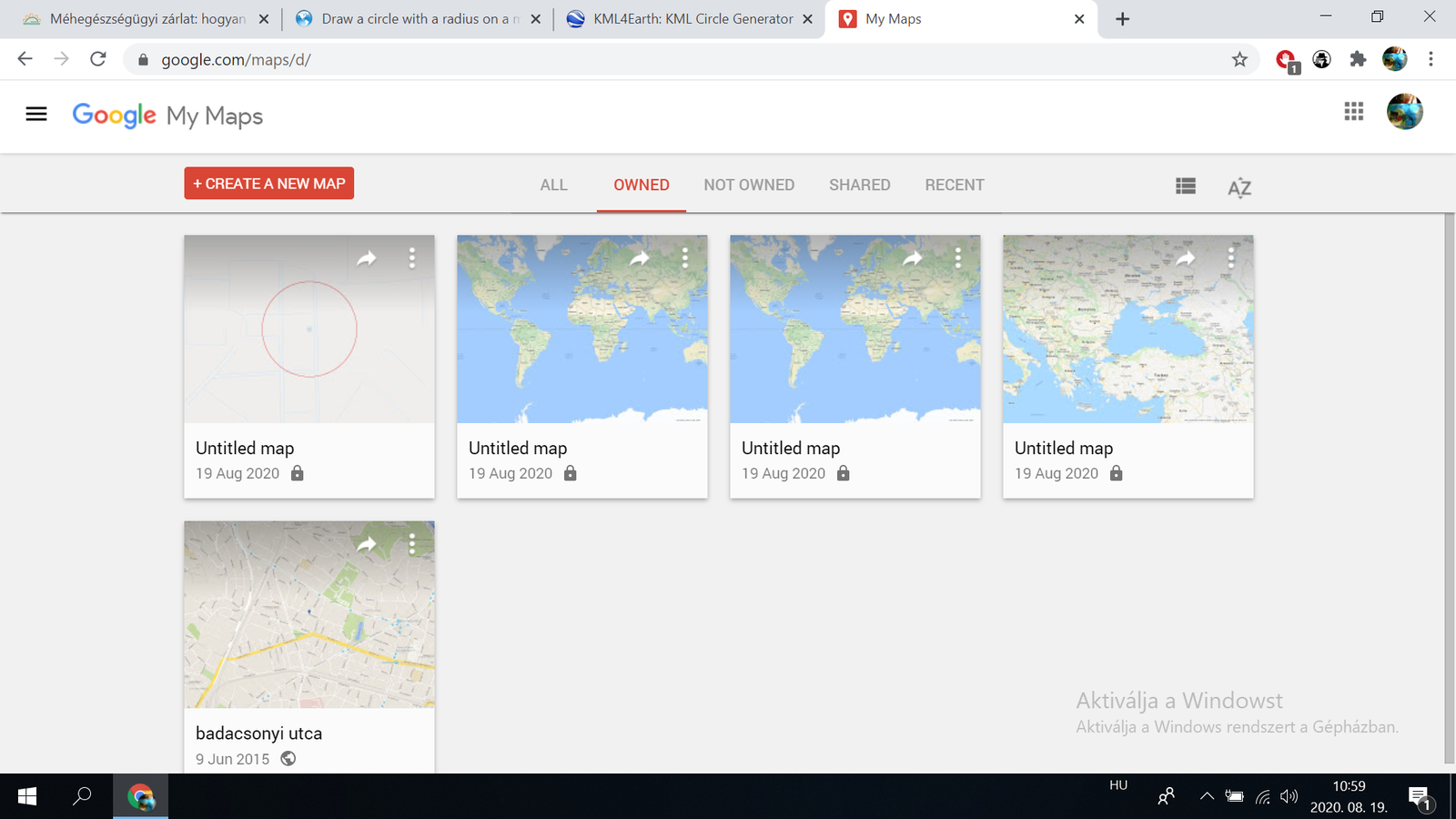
Task: Click the page vertical scrollbar
Action: click(x=1450, y=489)
